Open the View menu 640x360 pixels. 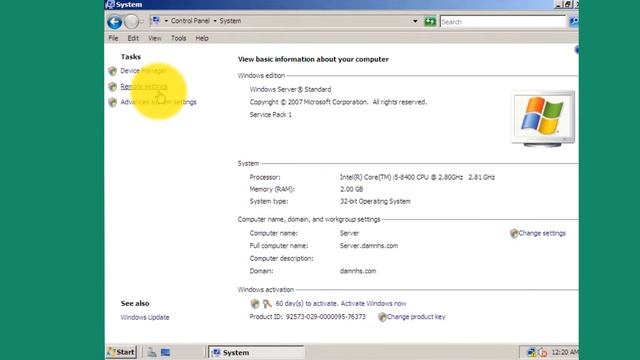[155, 38]
